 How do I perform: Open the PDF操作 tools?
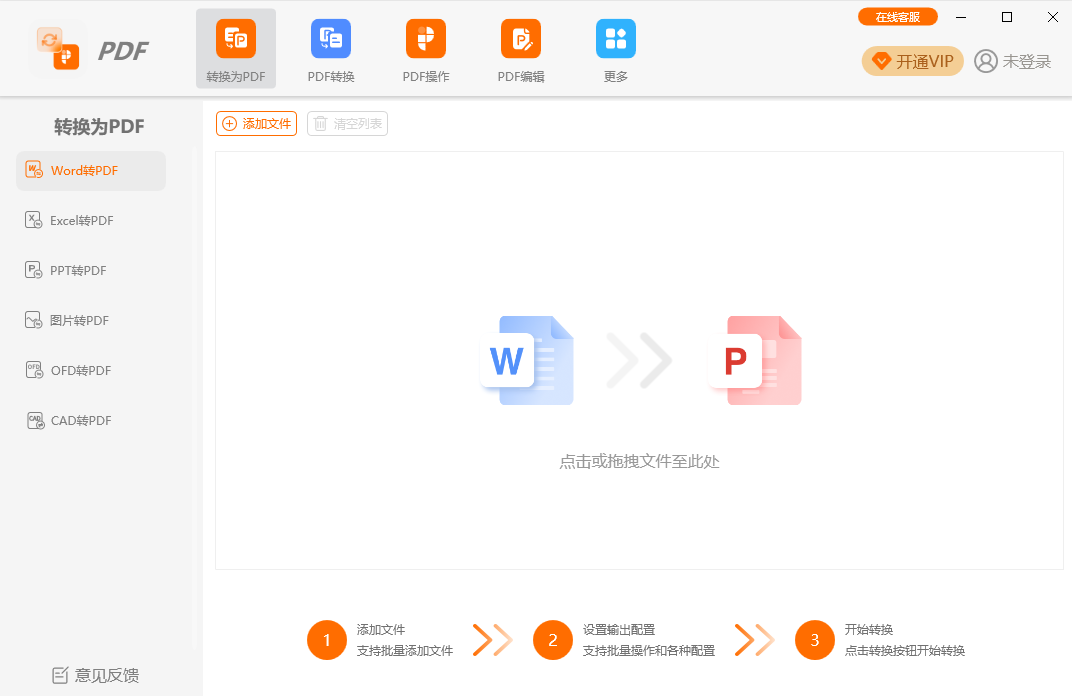426,49
